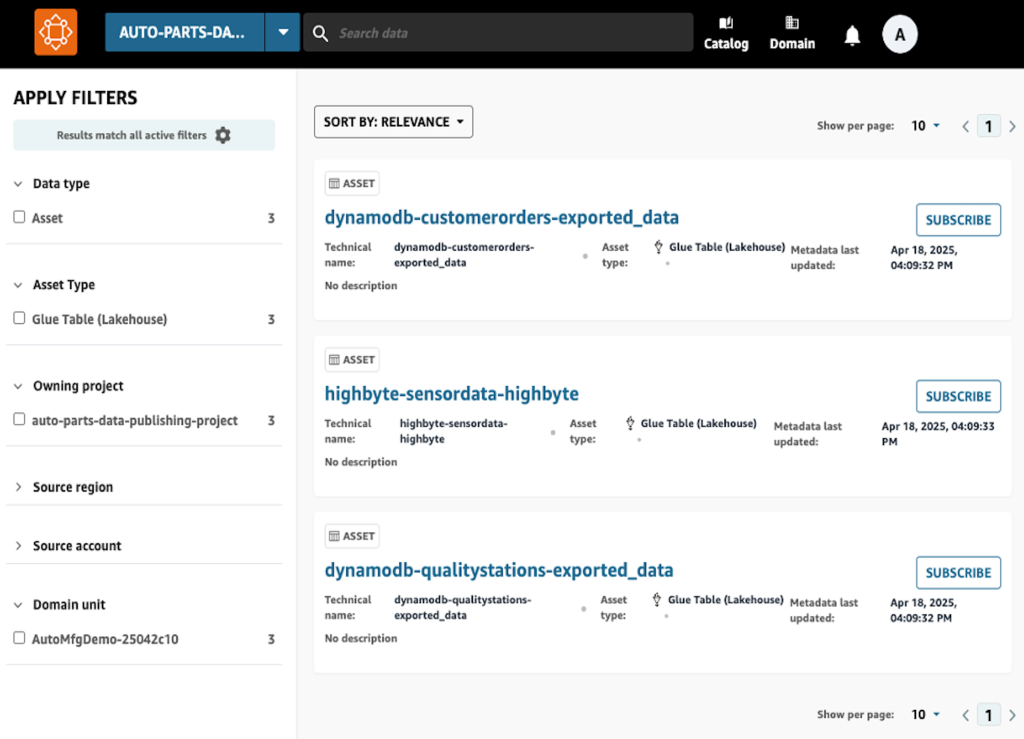Subscribe to highbyte-sensordata-highbyte
Image resolution: width=1024 pixels, height=739 pixels.
pyautogui.click(x=958, y=396)
